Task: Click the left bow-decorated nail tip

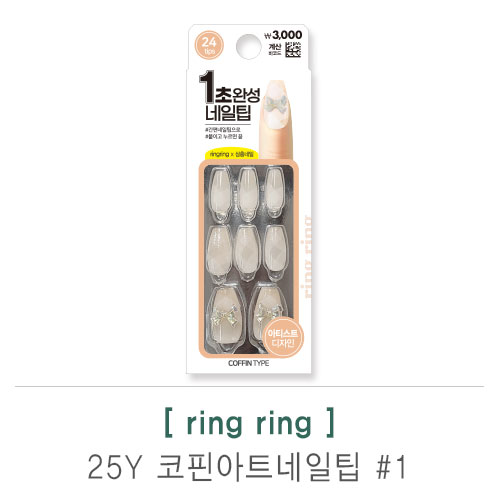Action: pos(226,318)
